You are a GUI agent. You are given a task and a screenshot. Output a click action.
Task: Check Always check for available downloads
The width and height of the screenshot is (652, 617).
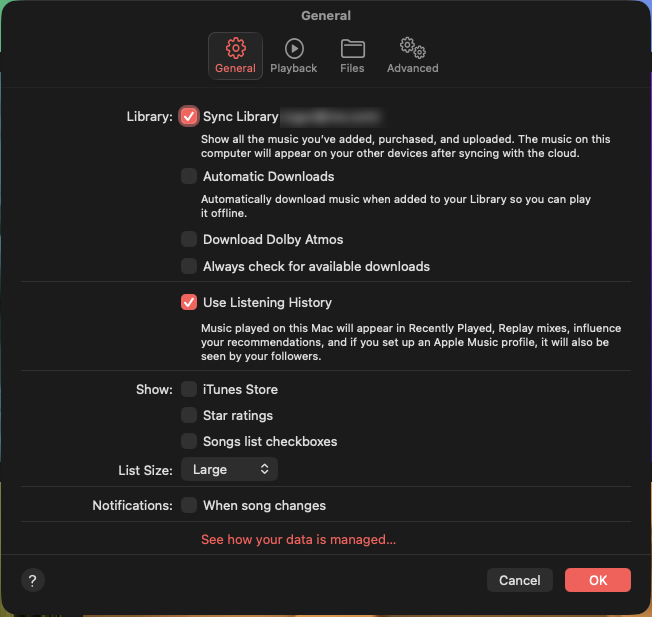click(x=189, y=267)
